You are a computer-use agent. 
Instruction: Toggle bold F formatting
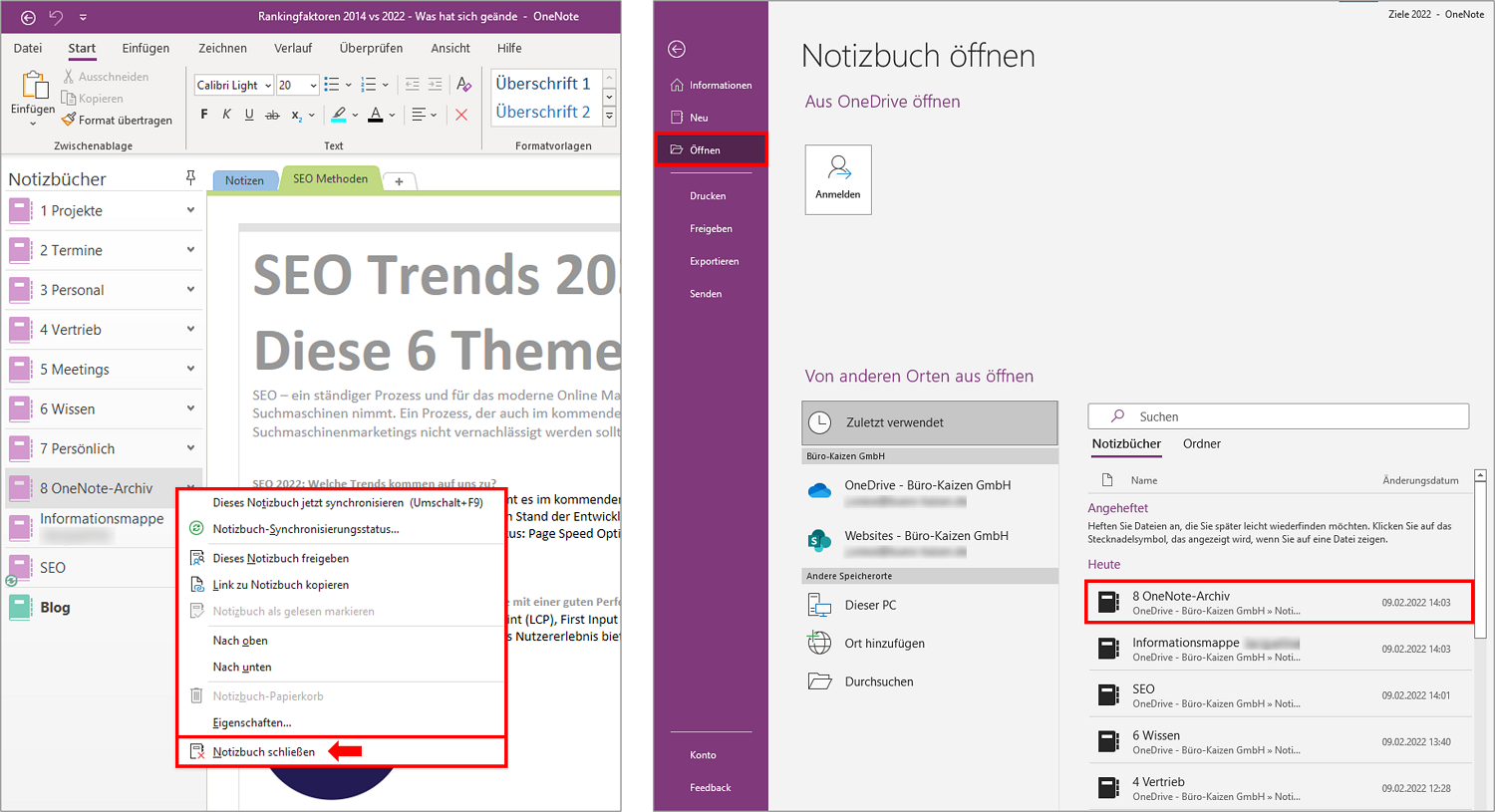click(204, 115)
